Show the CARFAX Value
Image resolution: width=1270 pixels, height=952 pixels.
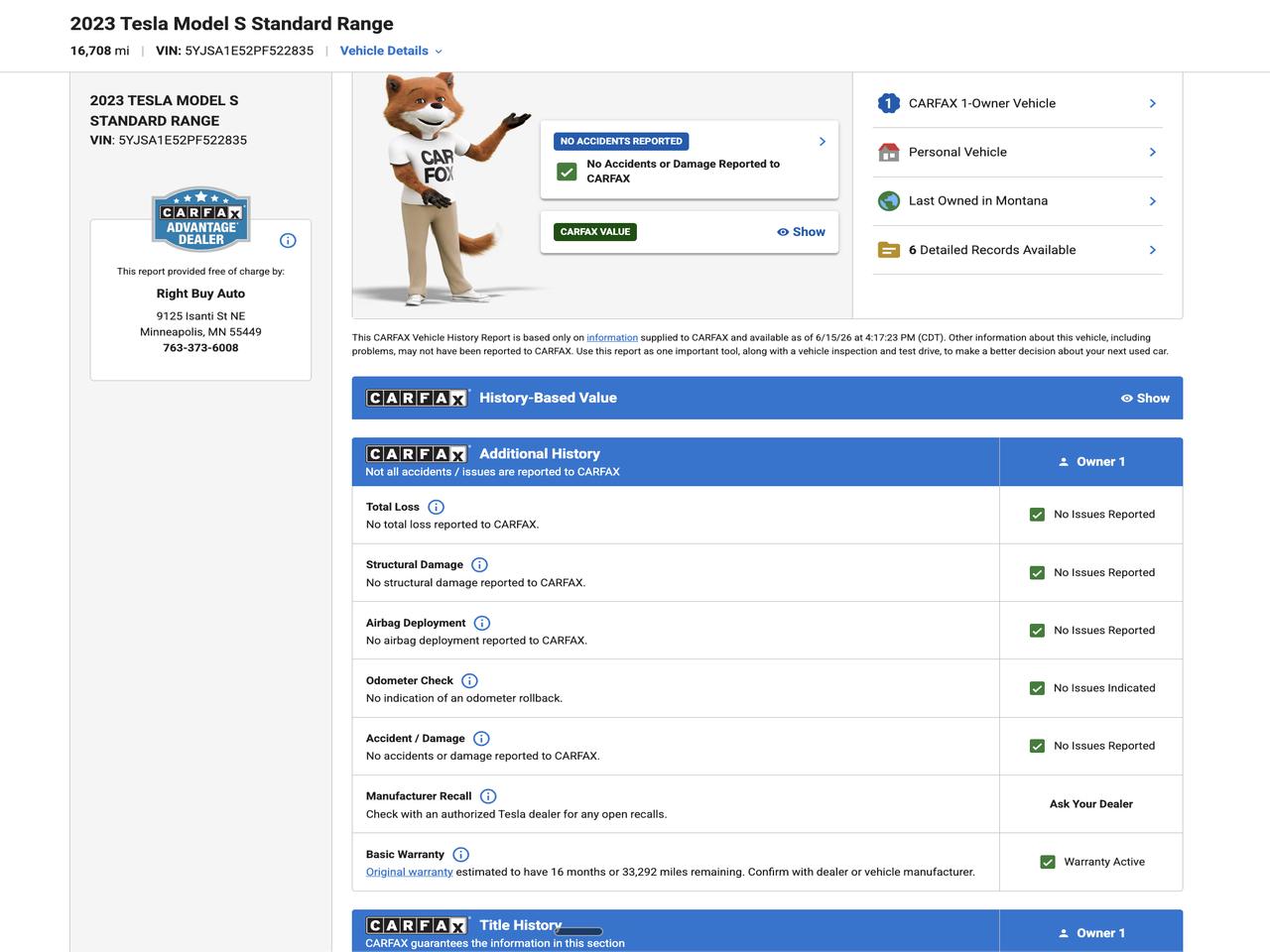(801, 232)
